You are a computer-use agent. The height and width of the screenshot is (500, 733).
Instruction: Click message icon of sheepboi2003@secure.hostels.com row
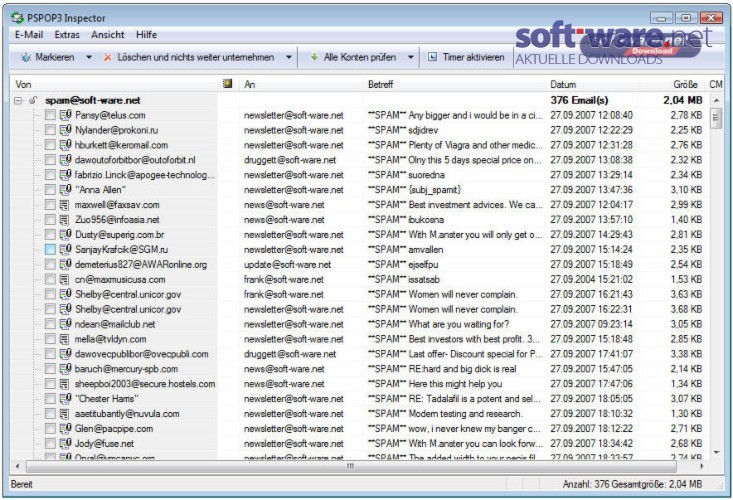(x=65, y=384)
